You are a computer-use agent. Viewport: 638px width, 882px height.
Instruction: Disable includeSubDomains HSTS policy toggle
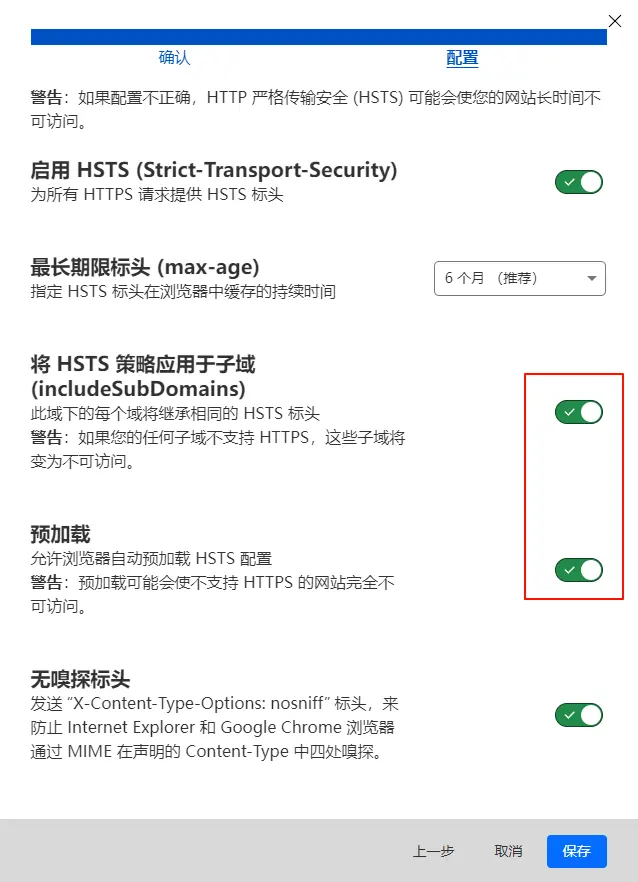click(x=579, y=412)
